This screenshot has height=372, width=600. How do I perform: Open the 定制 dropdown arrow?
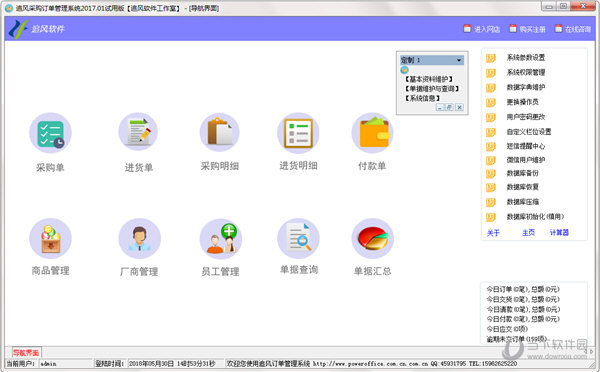(459, 60)
